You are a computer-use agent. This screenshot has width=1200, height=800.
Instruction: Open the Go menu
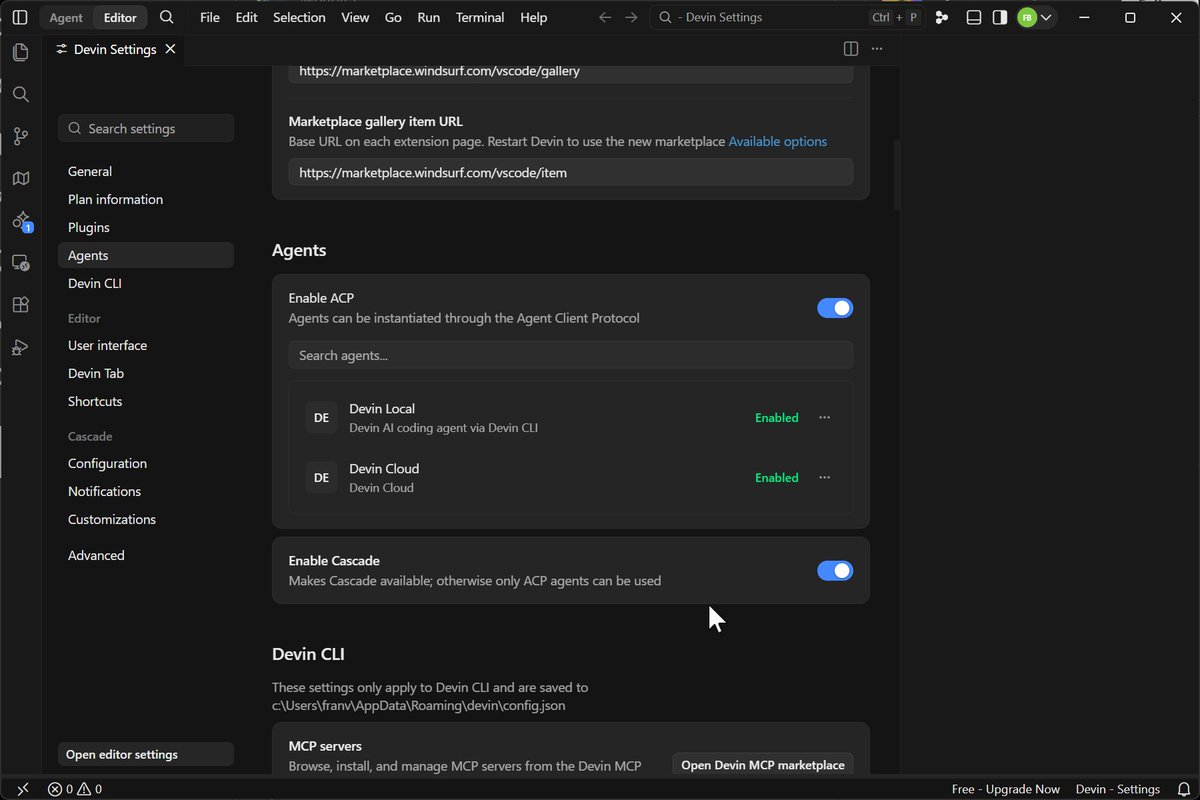pyautogui.click(x=393, y=17)
